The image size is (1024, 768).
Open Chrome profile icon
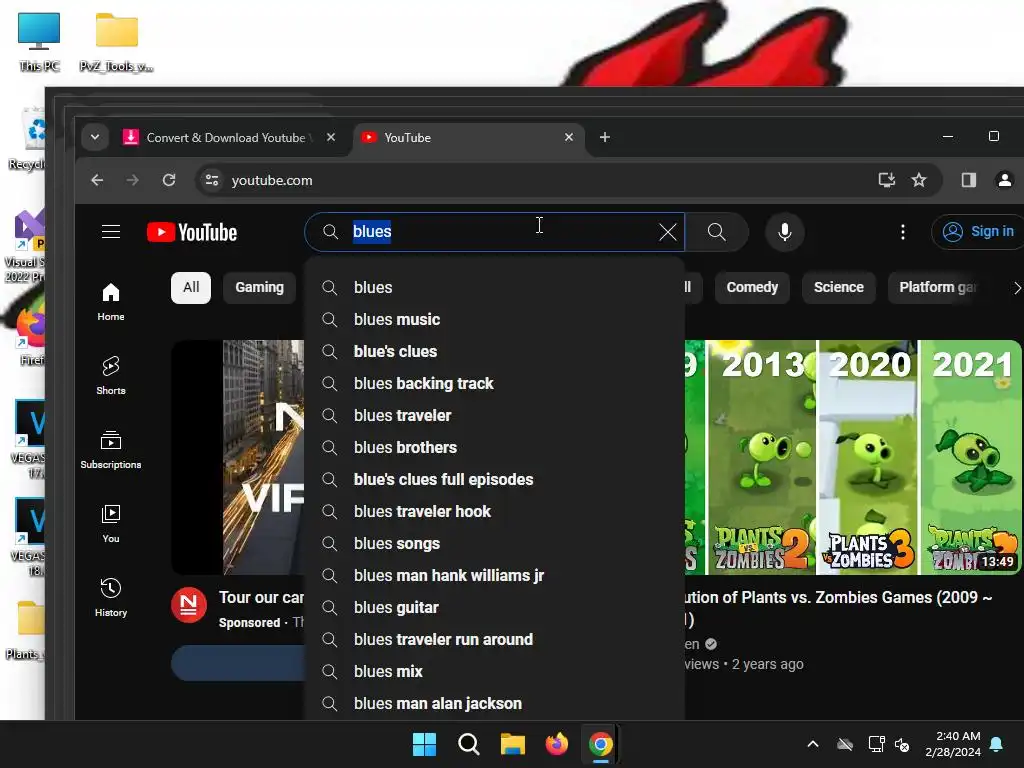[x=1004, y=180]
